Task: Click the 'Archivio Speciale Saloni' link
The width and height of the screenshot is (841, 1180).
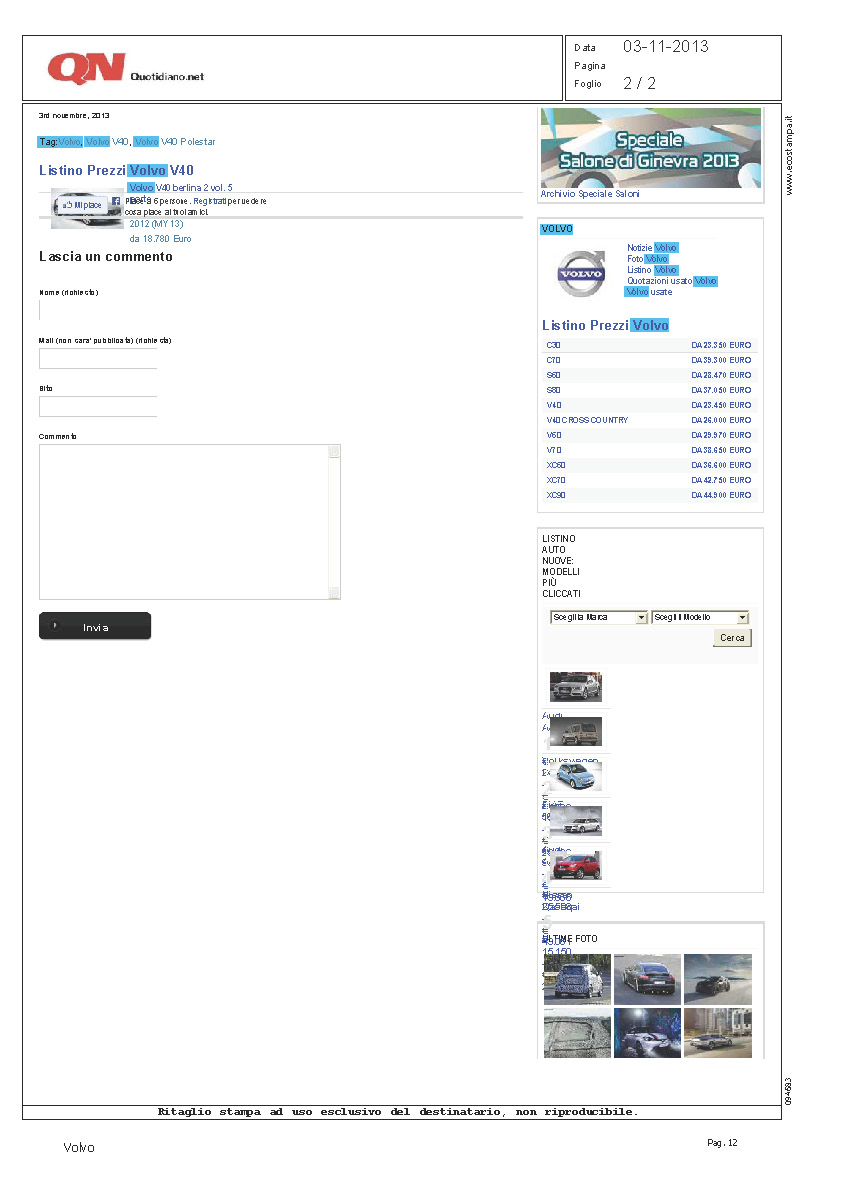Action: pos(590,194)
